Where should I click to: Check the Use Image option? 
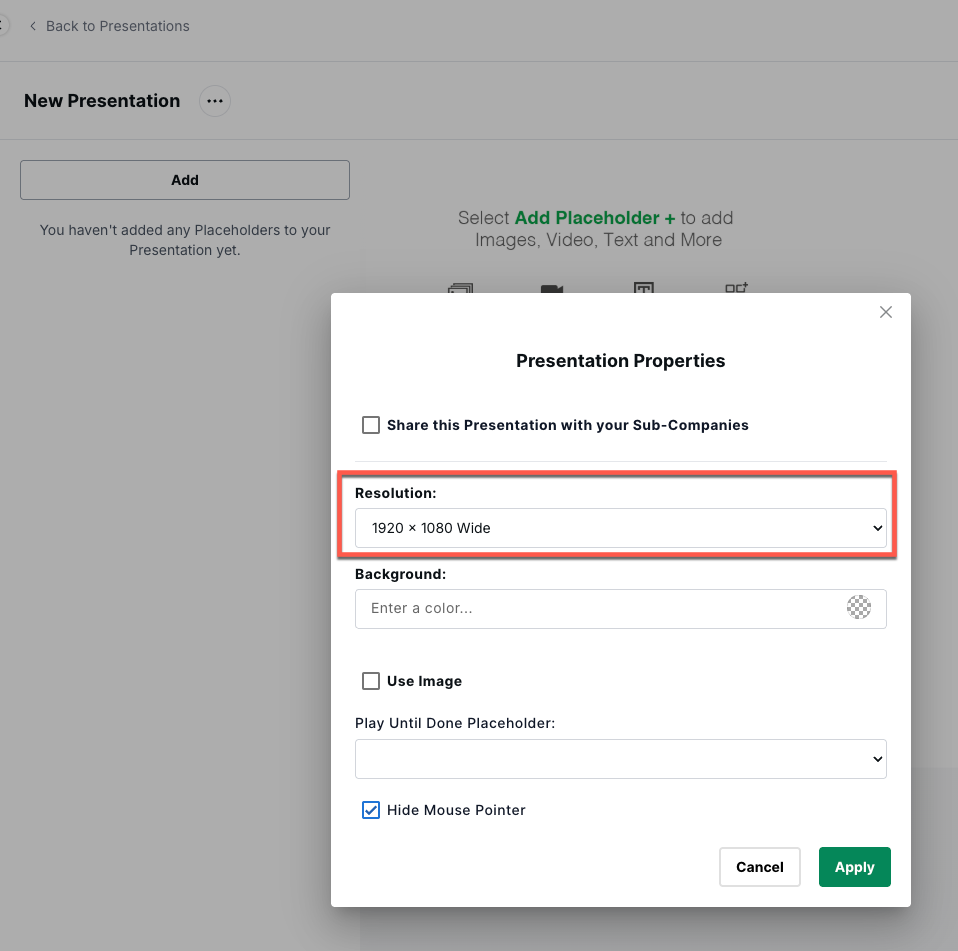[371, 681]
